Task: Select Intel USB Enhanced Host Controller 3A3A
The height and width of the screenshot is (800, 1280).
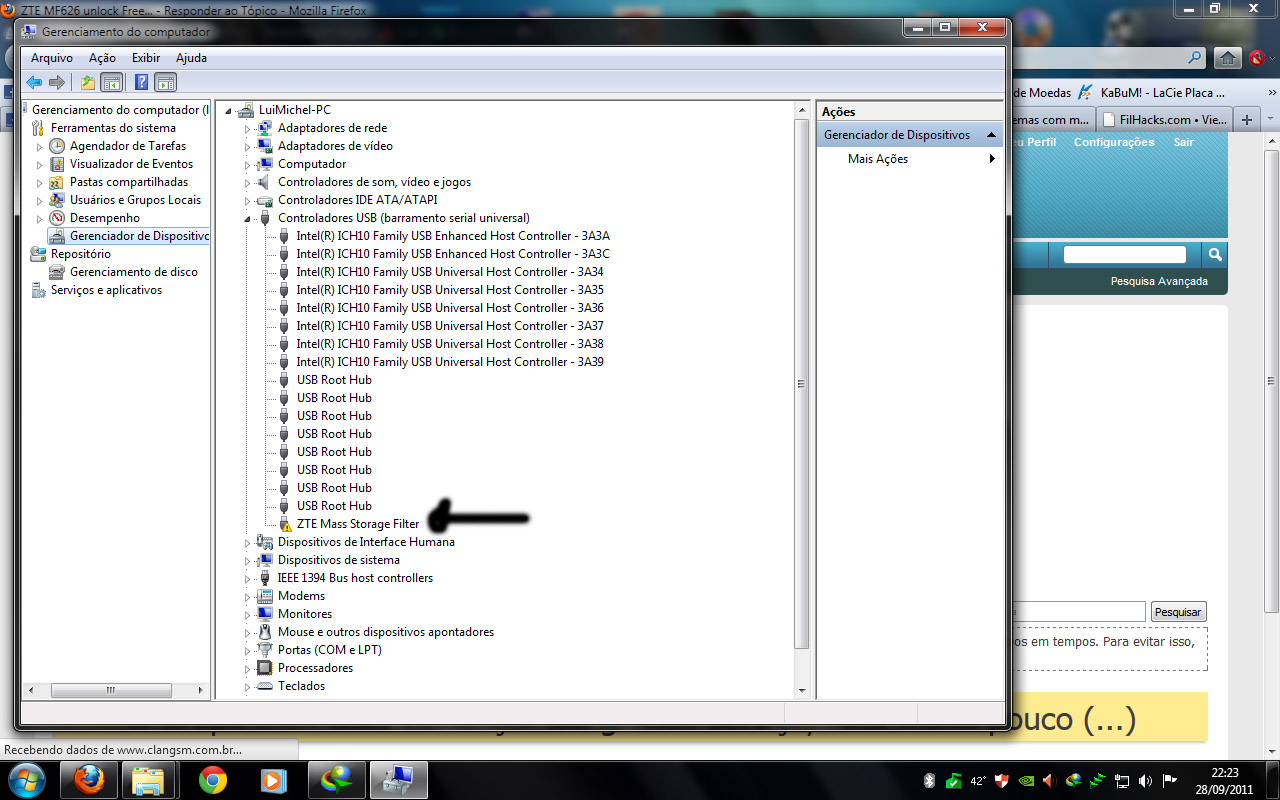Action: tap(453, 236)
